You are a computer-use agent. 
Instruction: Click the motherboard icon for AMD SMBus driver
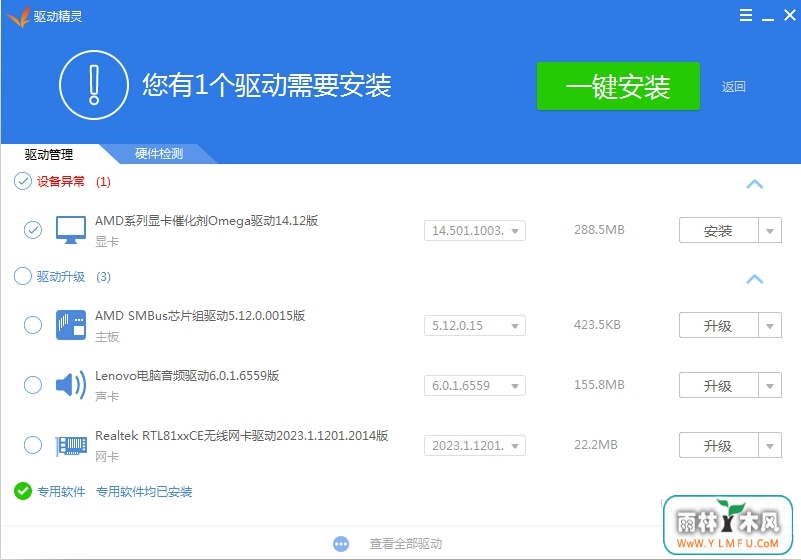point(70,325)
